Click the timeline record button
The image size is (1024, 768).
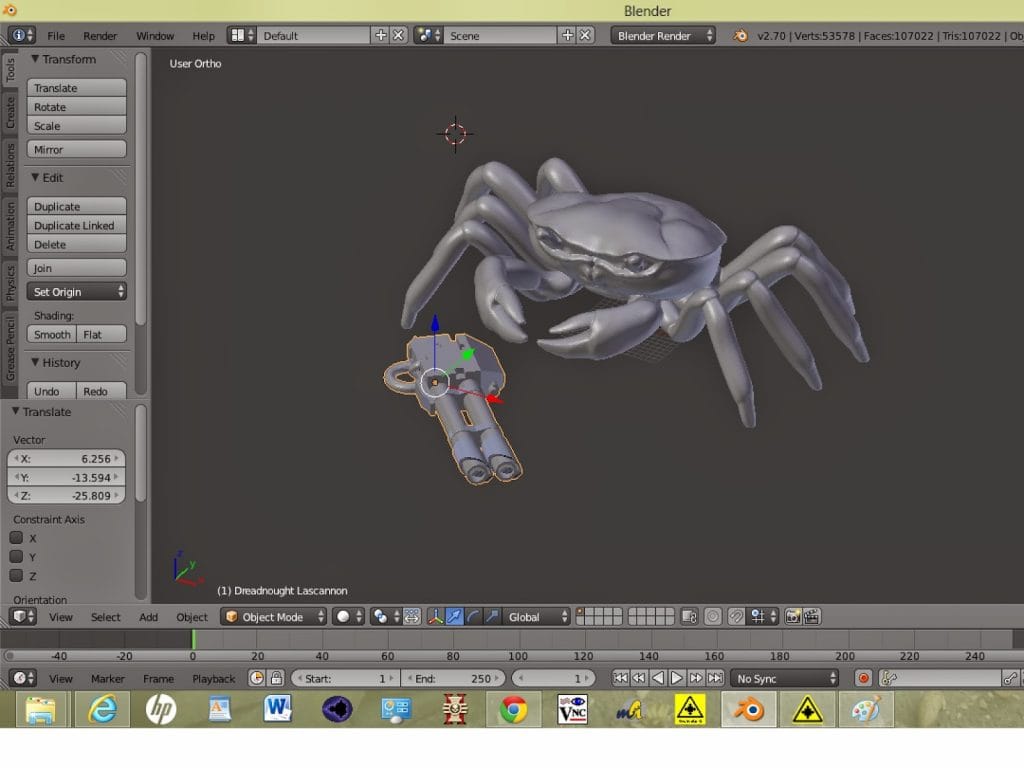tap(864, 678)
